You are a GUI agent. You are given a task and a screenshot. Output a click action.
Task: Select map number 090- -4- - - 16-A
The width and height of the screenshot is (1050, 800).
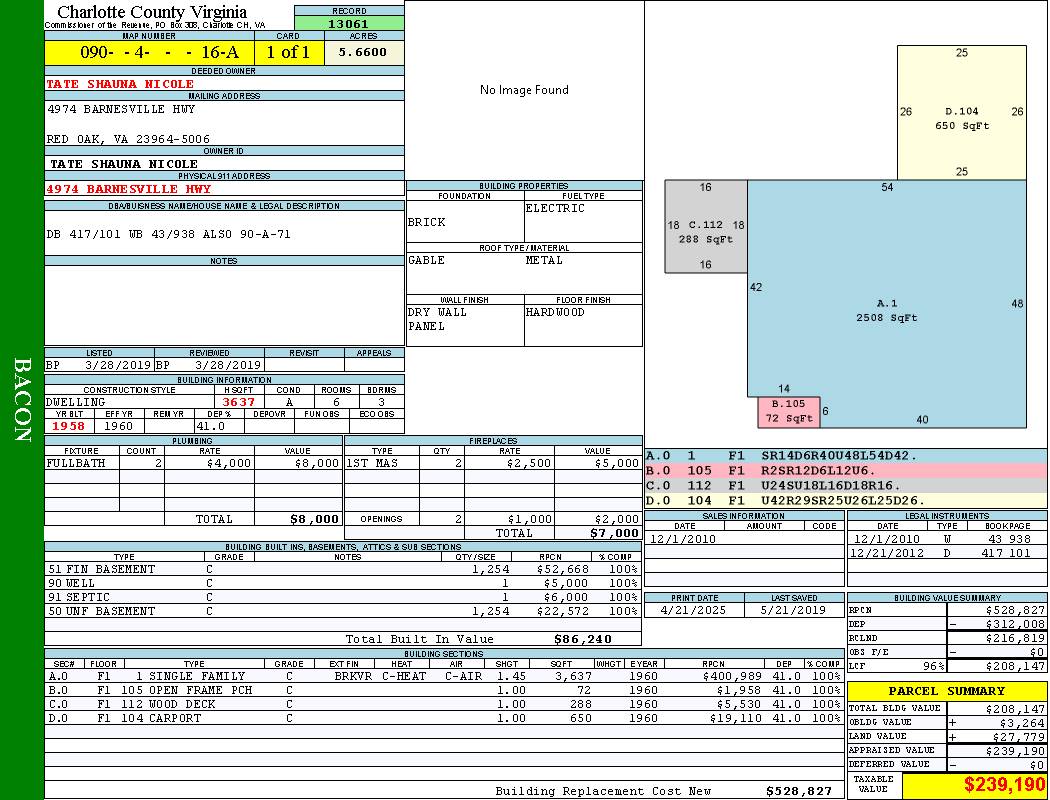[159, 52]
